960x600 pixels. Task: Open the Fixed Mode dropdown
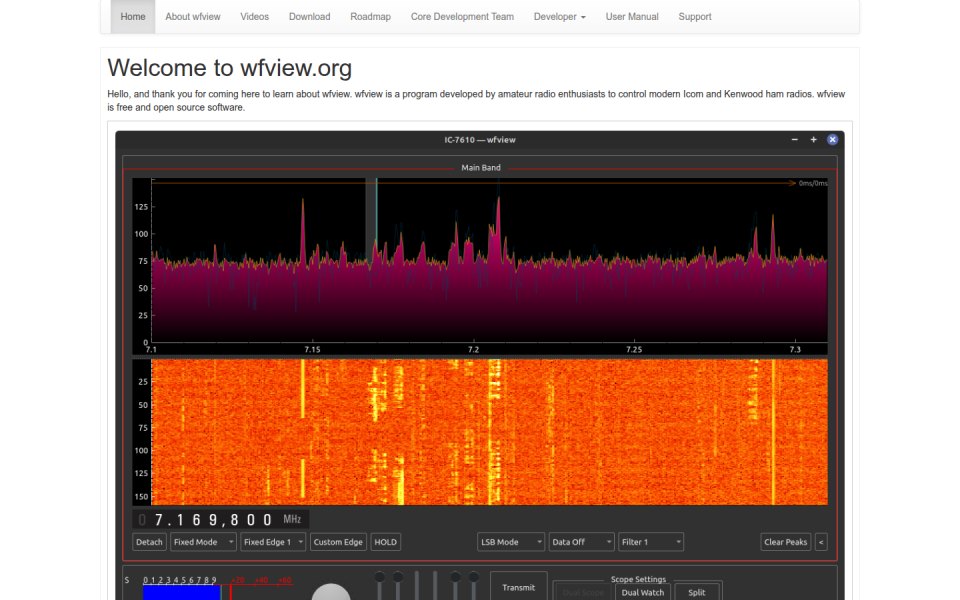pos(203,542)
